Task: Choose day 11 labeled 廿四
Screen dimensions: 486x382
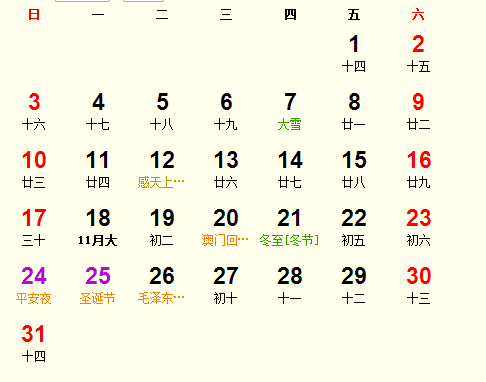Action: coord(98,169)
